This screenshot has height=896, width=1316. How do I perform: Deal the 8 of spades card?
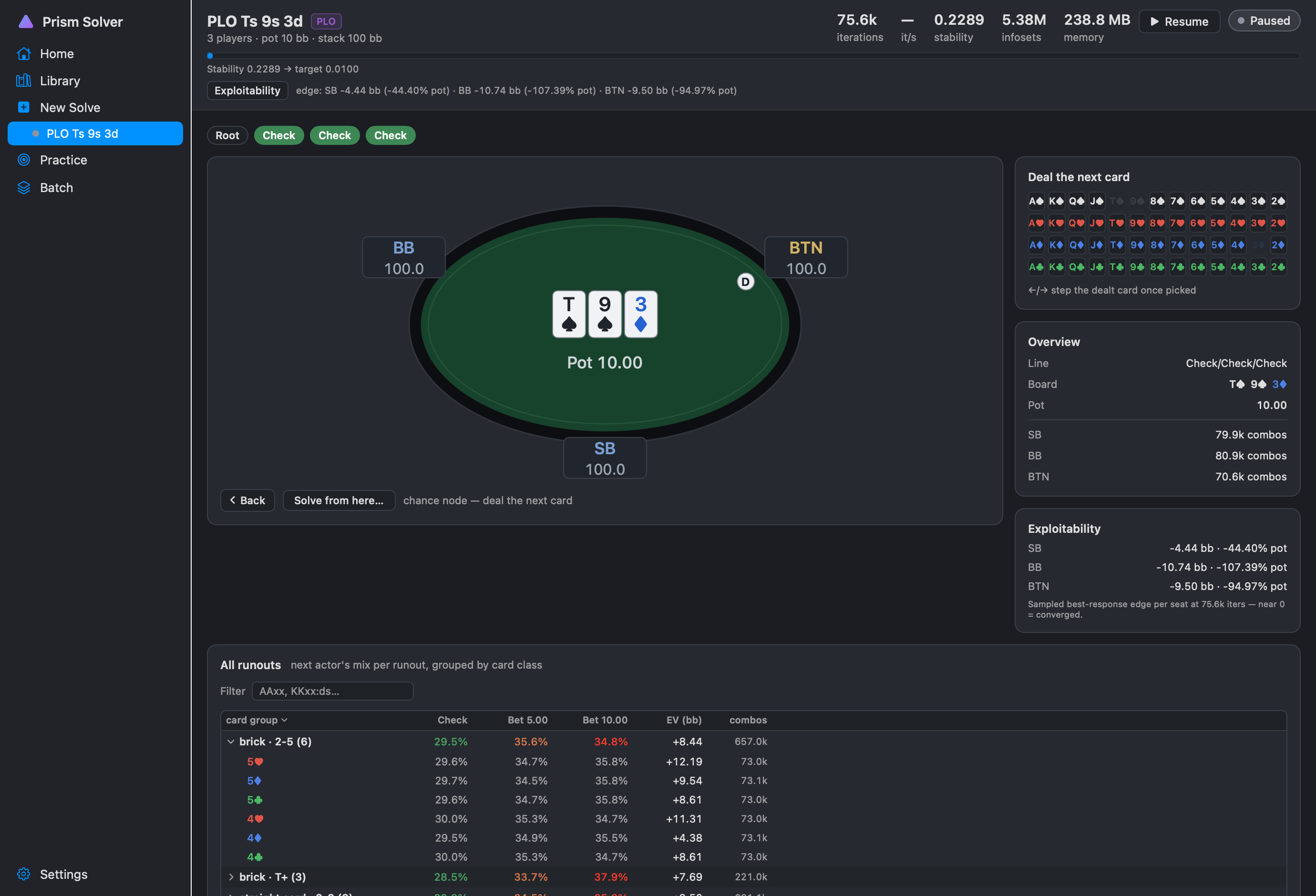(1157, 201)
